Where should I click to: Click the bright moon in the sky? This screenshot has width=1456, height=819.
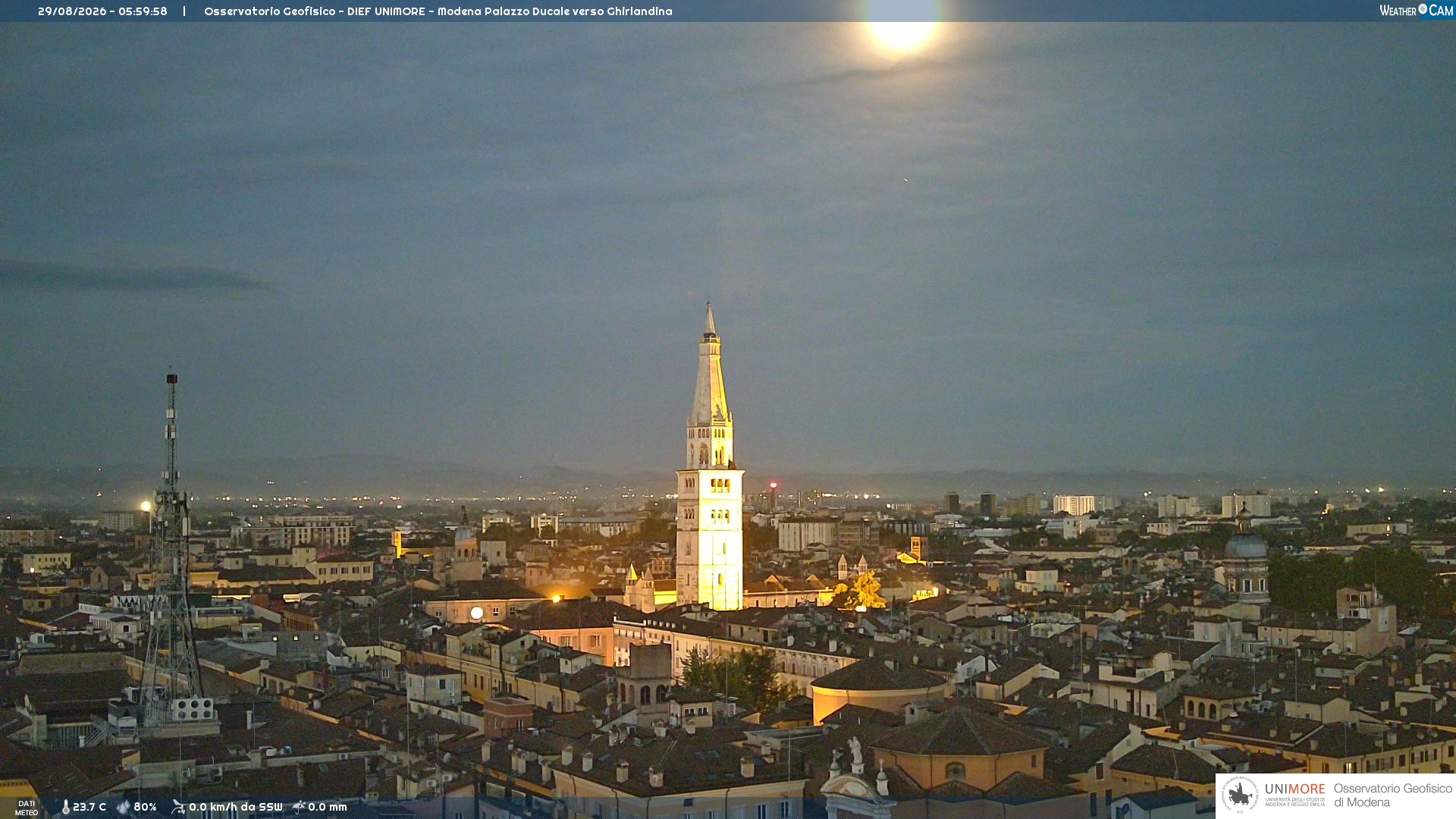tap(902, 26)
